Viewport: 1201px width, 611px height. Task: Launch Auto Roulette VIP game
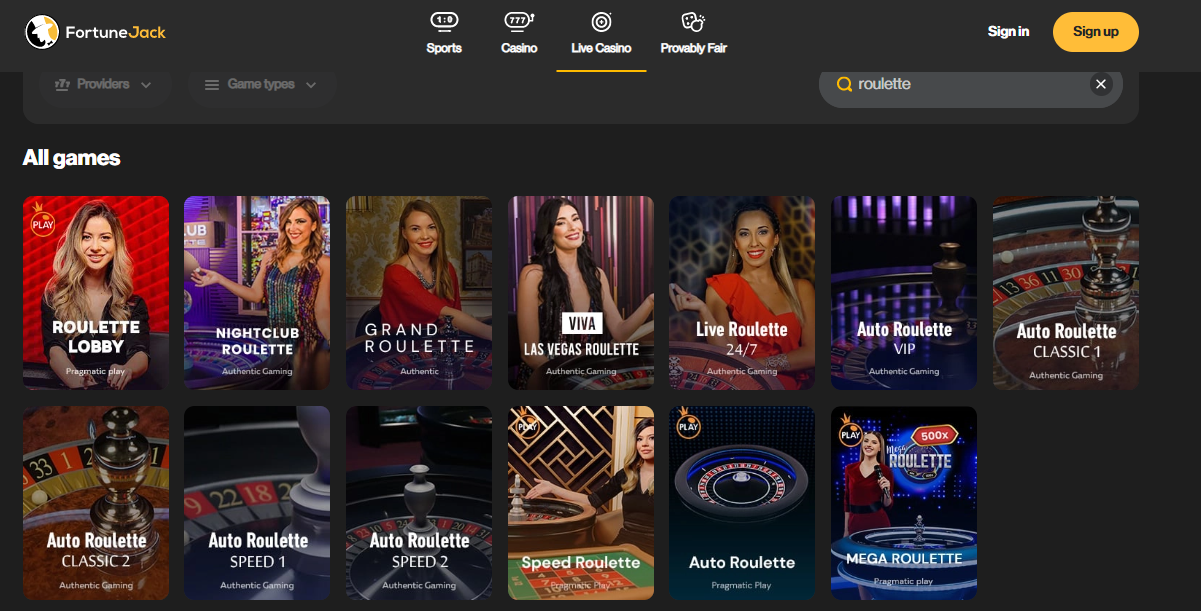coord(904,292)
